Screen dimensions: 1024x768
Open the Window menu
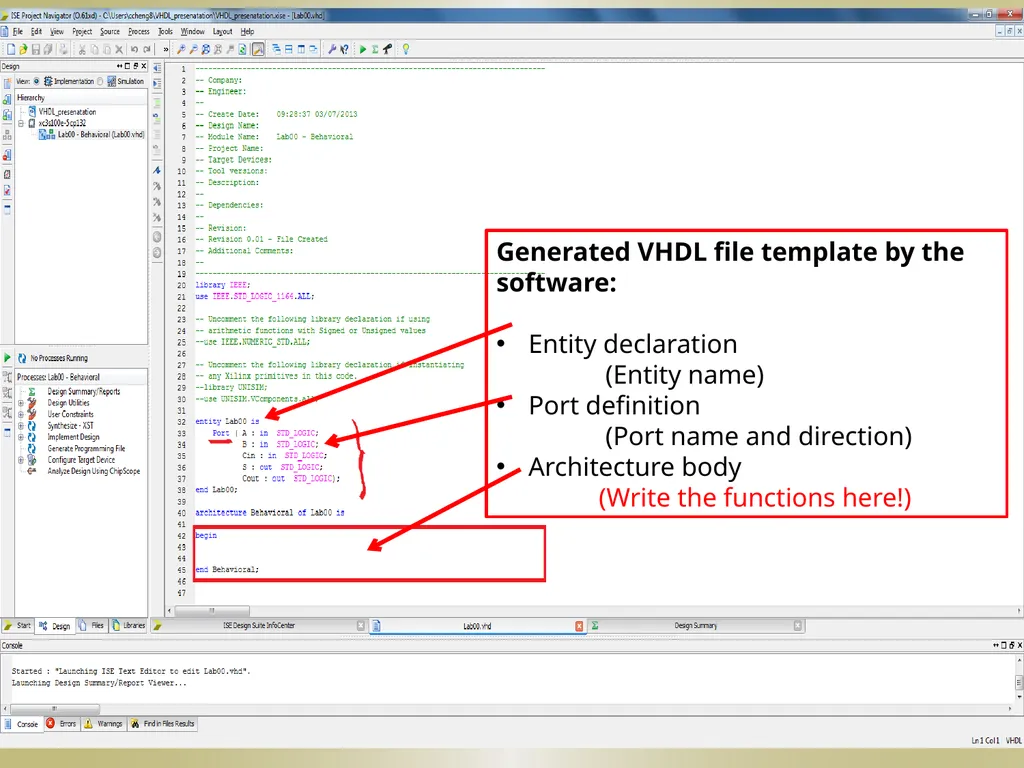pyautogui.click(x=193, y=31)
